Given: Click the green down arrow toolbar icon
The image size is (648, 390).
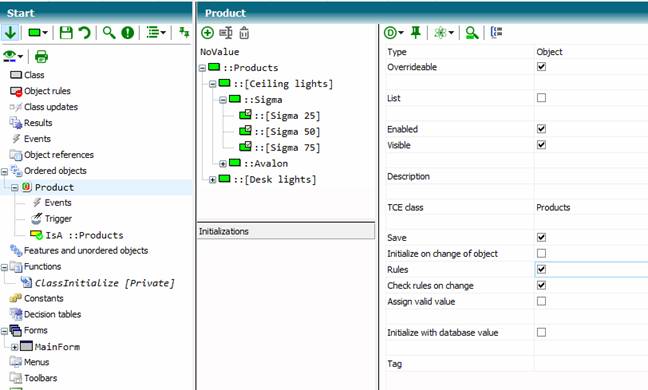Looking at the screenshot, I should click(10, 32).
